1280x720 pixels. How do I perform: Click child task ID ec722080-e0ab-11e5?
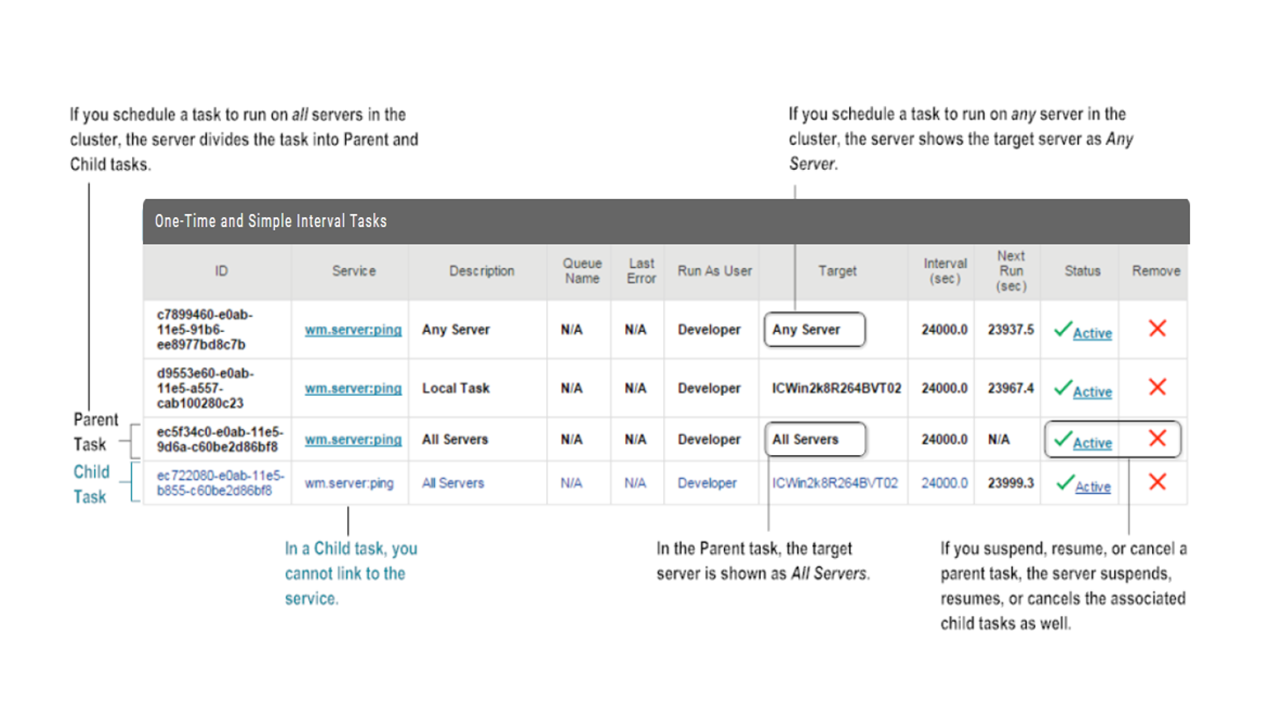(x=220, y=483)
